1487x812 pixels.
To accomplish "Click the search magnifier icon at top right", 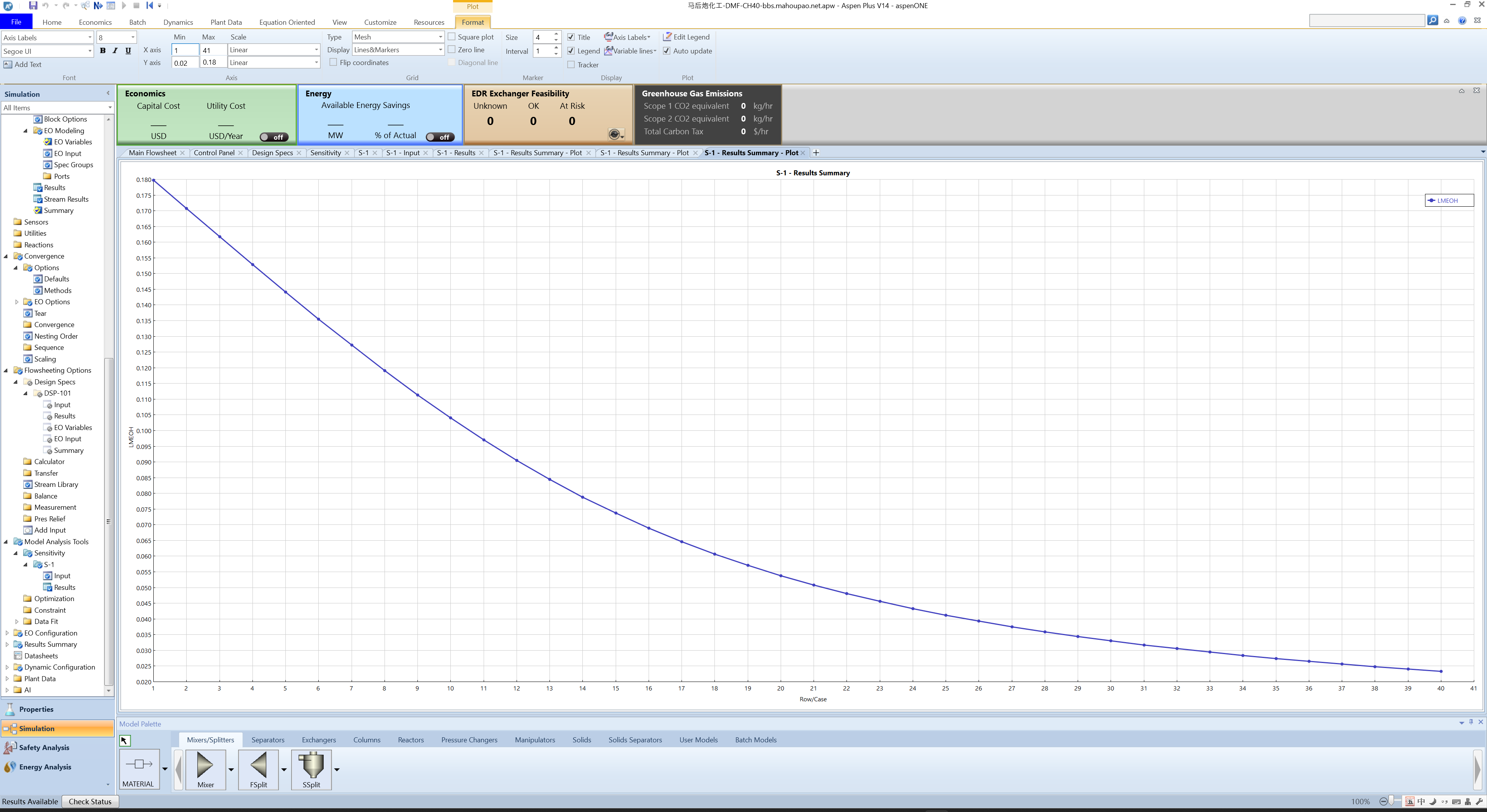I will (x=1433, y=21).
